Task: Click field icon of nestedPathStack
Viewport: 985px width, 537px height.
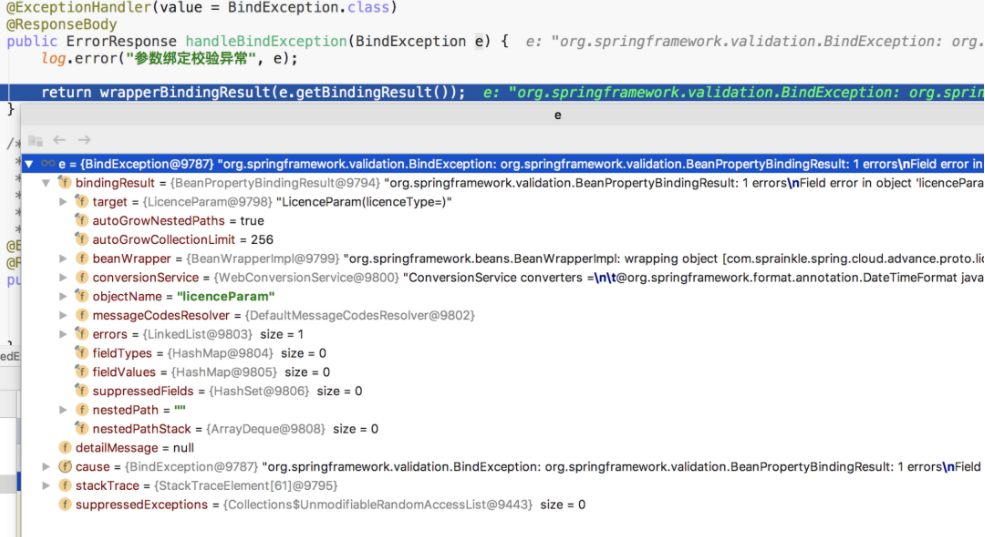Action: pyautogui.click(x=82, y=428)
